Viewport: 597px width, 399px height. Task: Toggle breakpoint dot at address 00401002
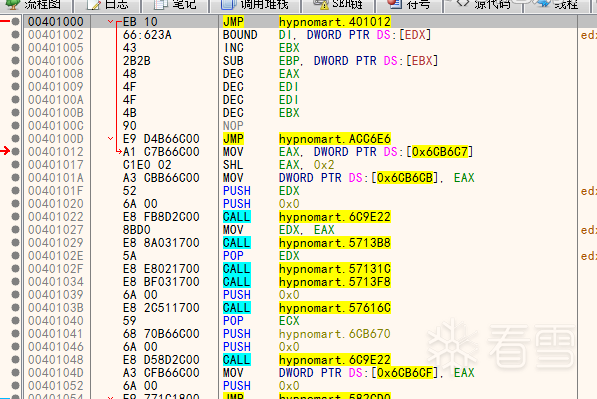click(15, 35)
